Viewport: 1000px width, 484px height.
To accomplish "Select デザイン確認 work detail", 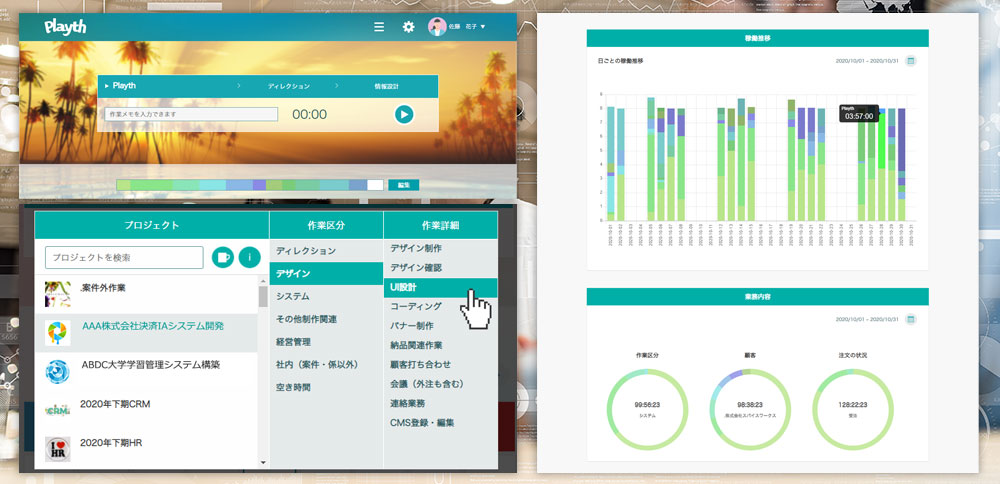I will point(440,268).
